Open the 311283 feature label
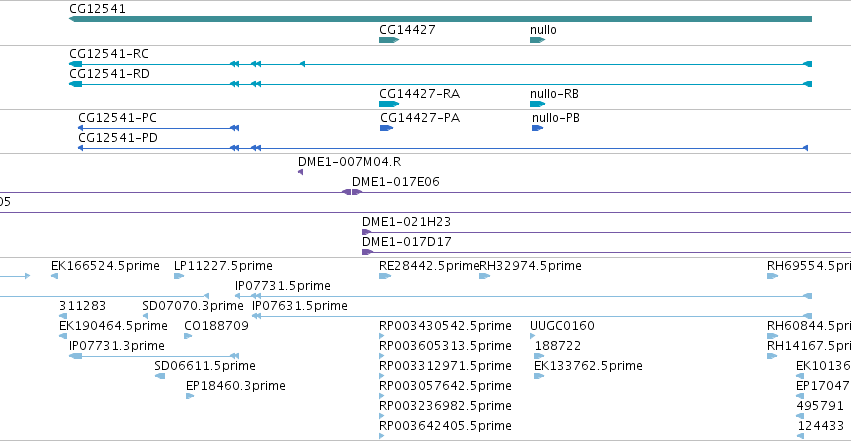 tap(82, 306)
